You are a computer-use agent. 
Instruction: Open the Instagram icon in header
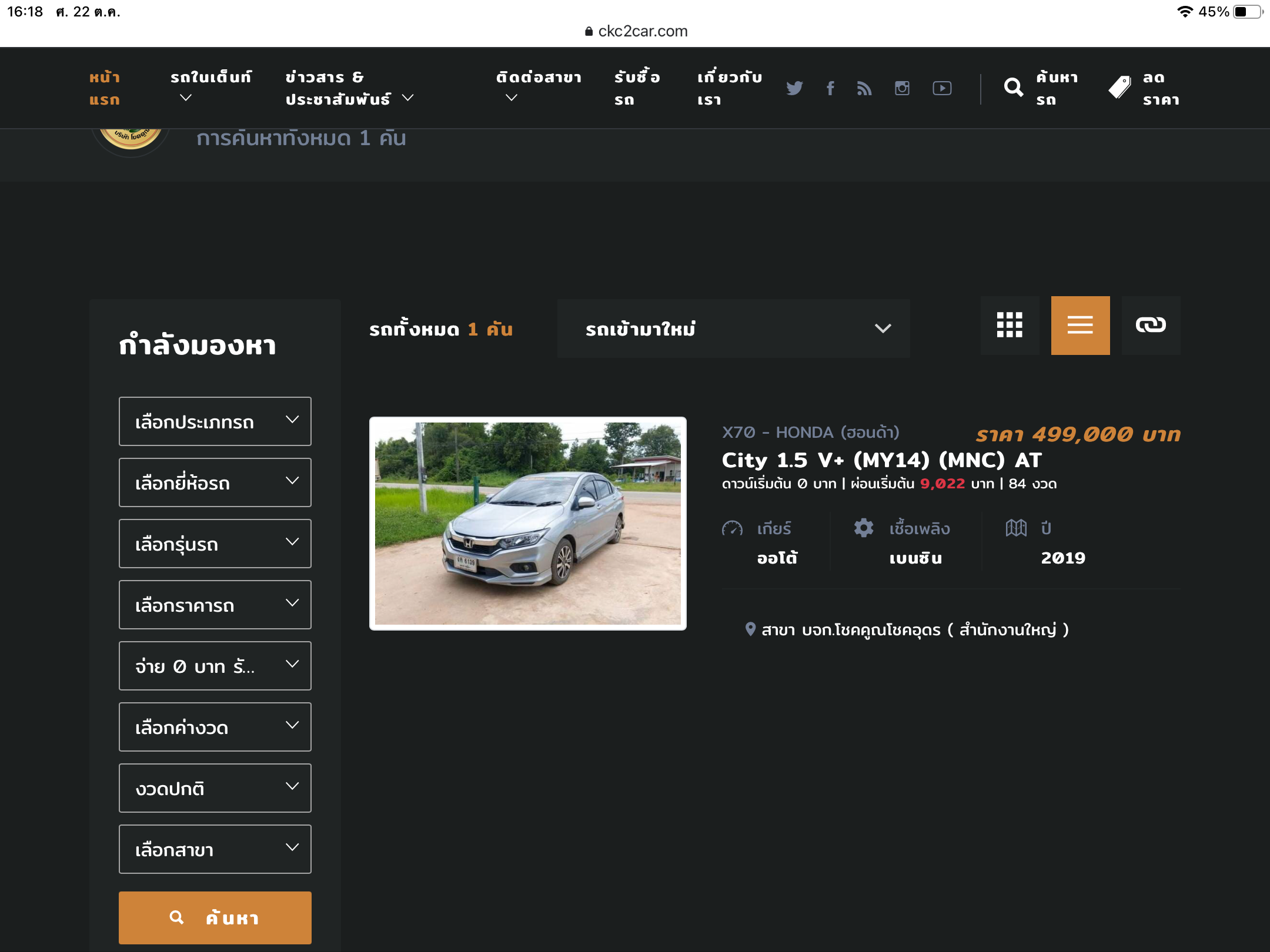(x=902, y=88)
